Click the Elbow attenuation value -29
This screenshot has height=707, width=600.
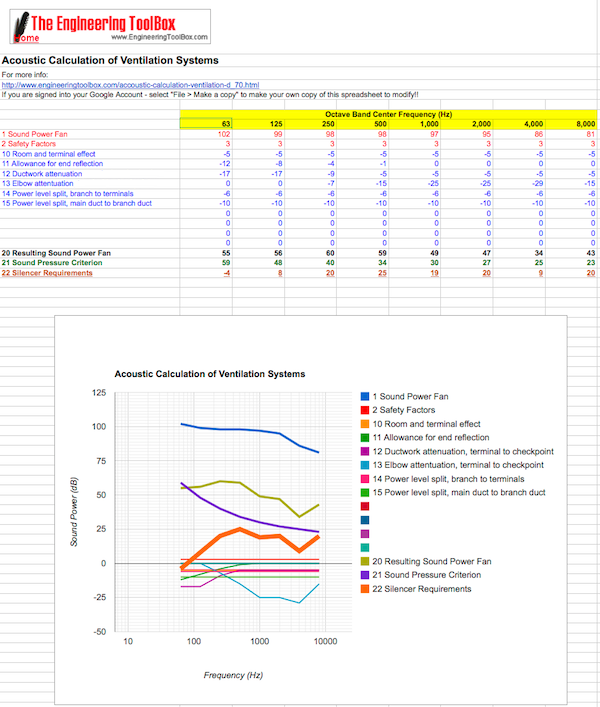point(538,184)
